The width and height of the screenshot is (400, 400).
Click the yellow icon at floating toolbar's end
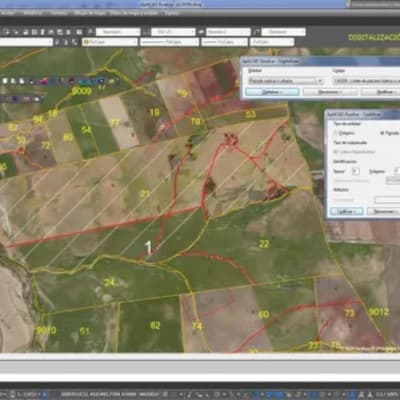112,81
